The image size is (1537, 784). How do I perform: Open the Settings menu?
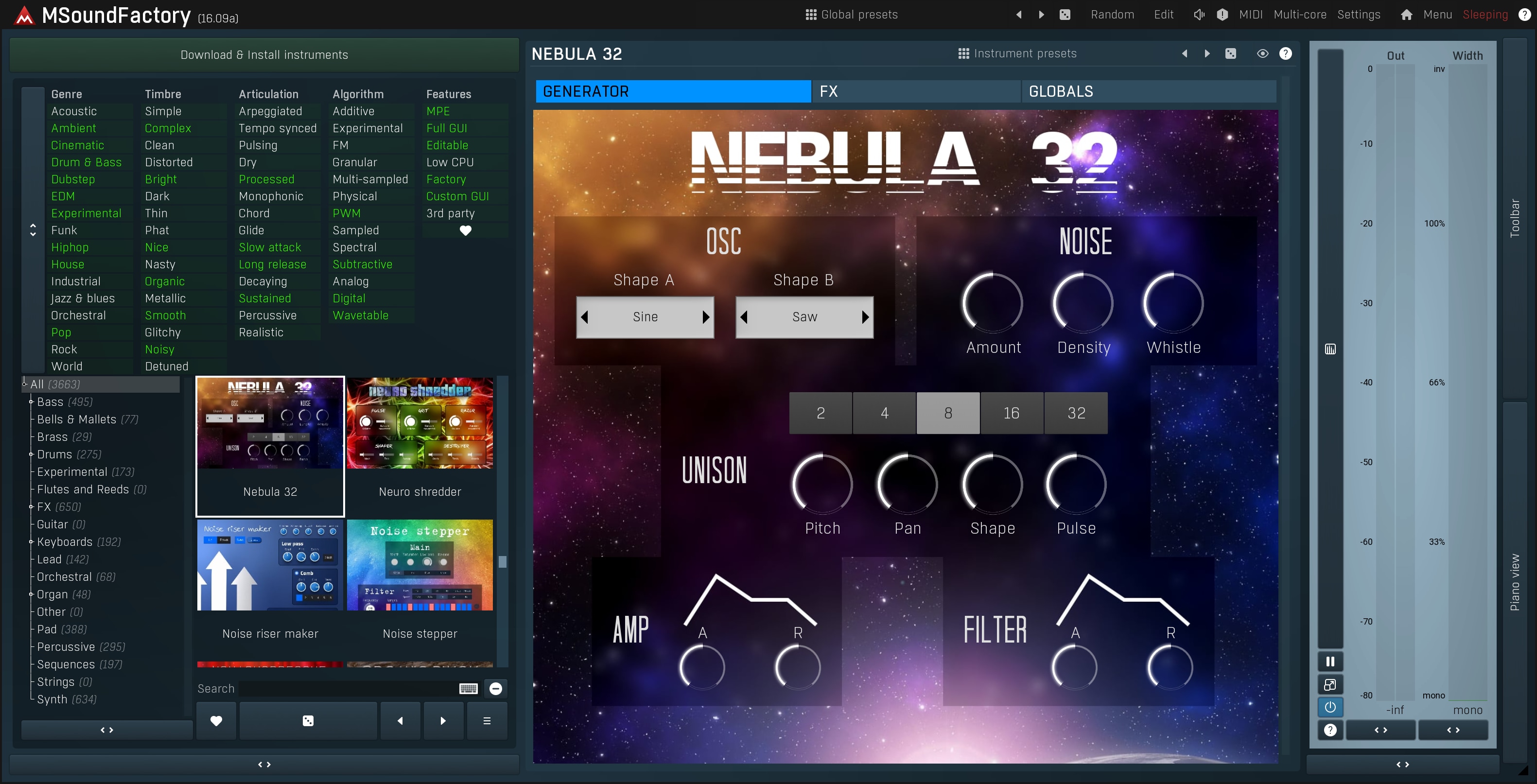click(x=1359, y=14)
